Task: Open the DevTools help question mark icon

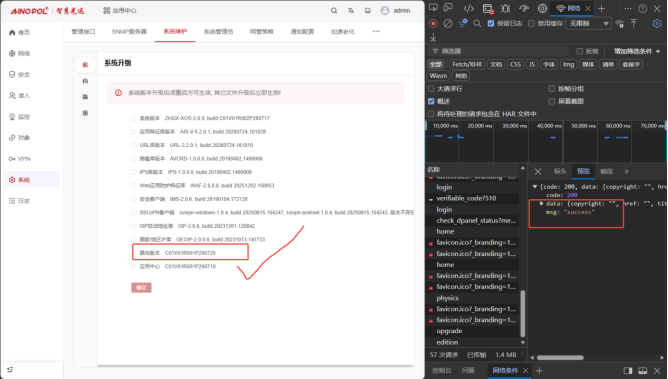Action: click(643, 9)
